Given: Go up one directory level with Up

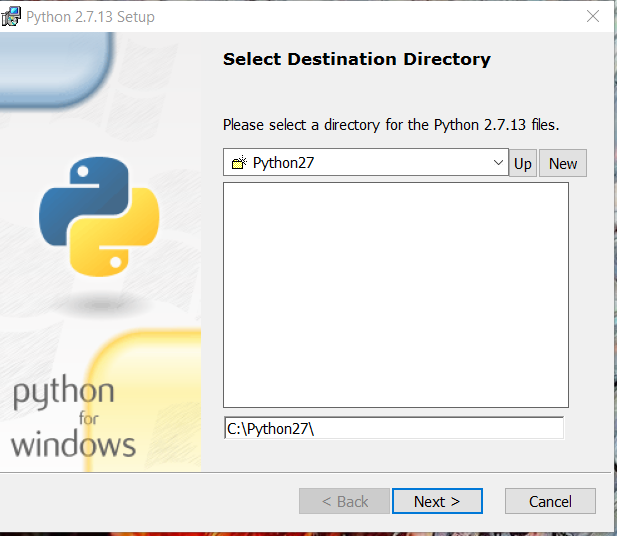Looking at the screenshot, I should (x=523, y=163).
